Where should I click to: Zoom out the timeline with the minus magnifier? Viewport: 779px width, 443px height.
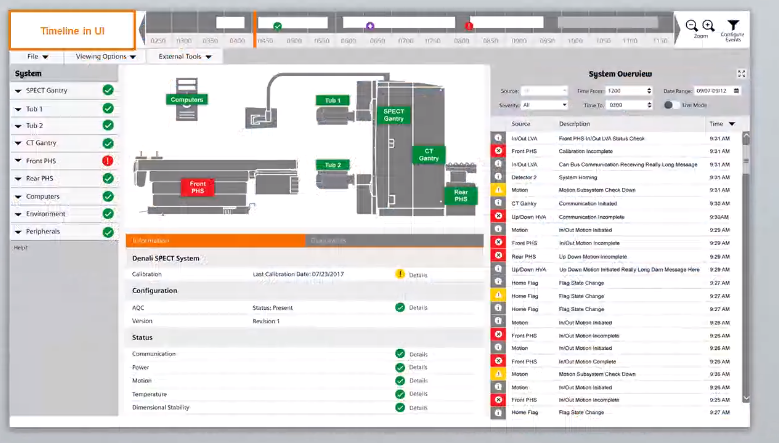click(x=691, y=26)
